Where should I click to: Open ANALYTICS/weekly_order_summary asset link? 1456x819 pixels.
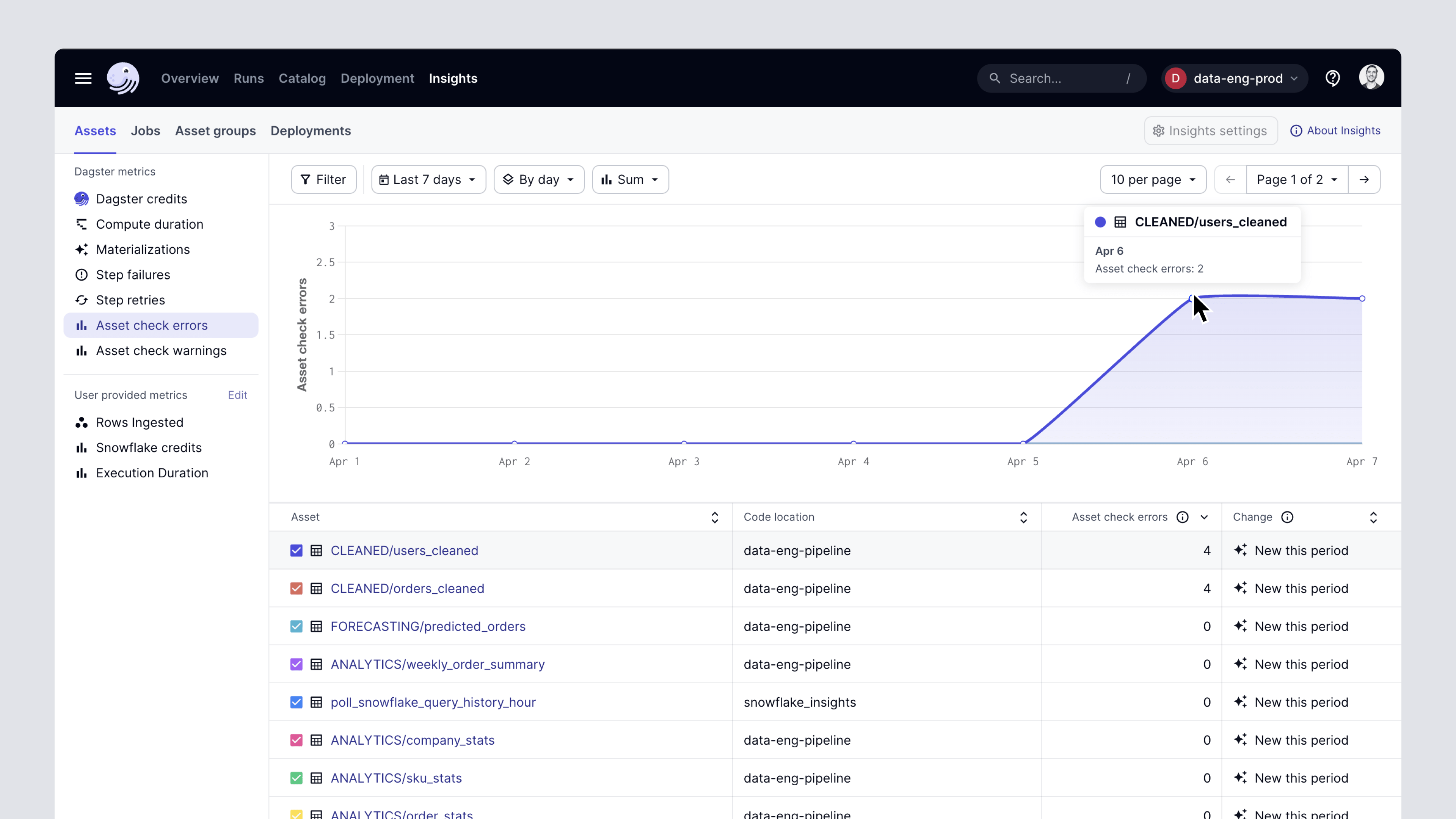(x=438, y=664)
